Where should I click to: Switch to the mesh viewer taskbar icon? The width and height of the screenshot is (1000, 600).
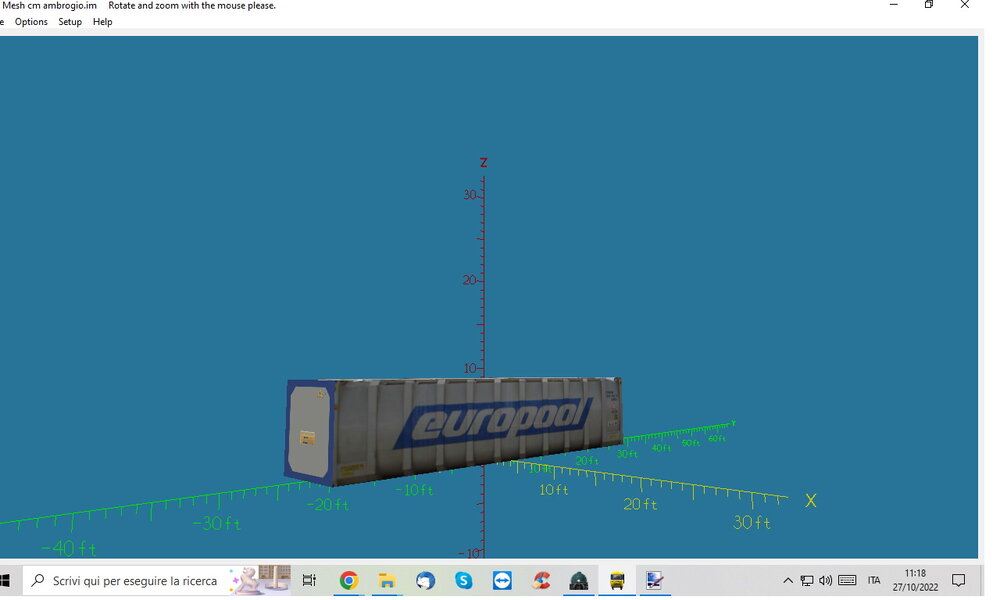point(654,580)
